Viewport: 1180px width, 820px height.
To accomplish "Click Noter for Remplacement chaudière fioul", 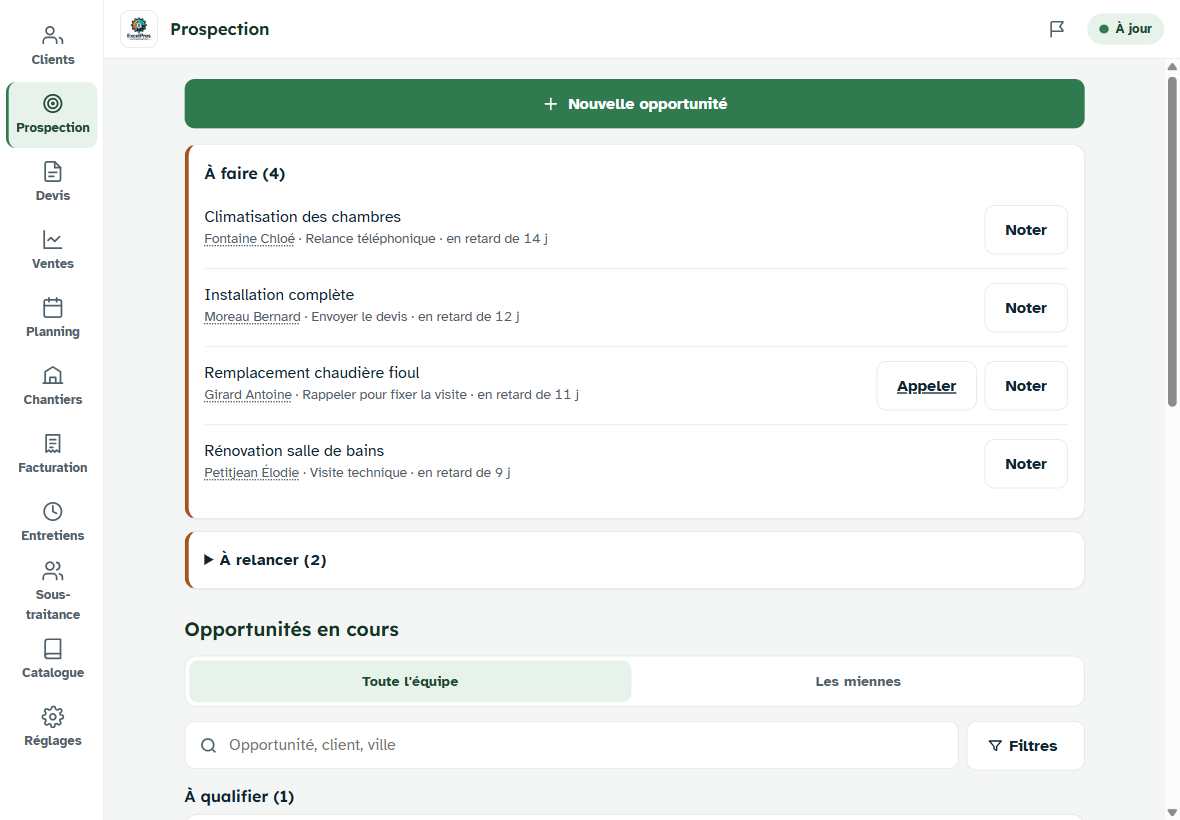I will [x=1026, y=386].
